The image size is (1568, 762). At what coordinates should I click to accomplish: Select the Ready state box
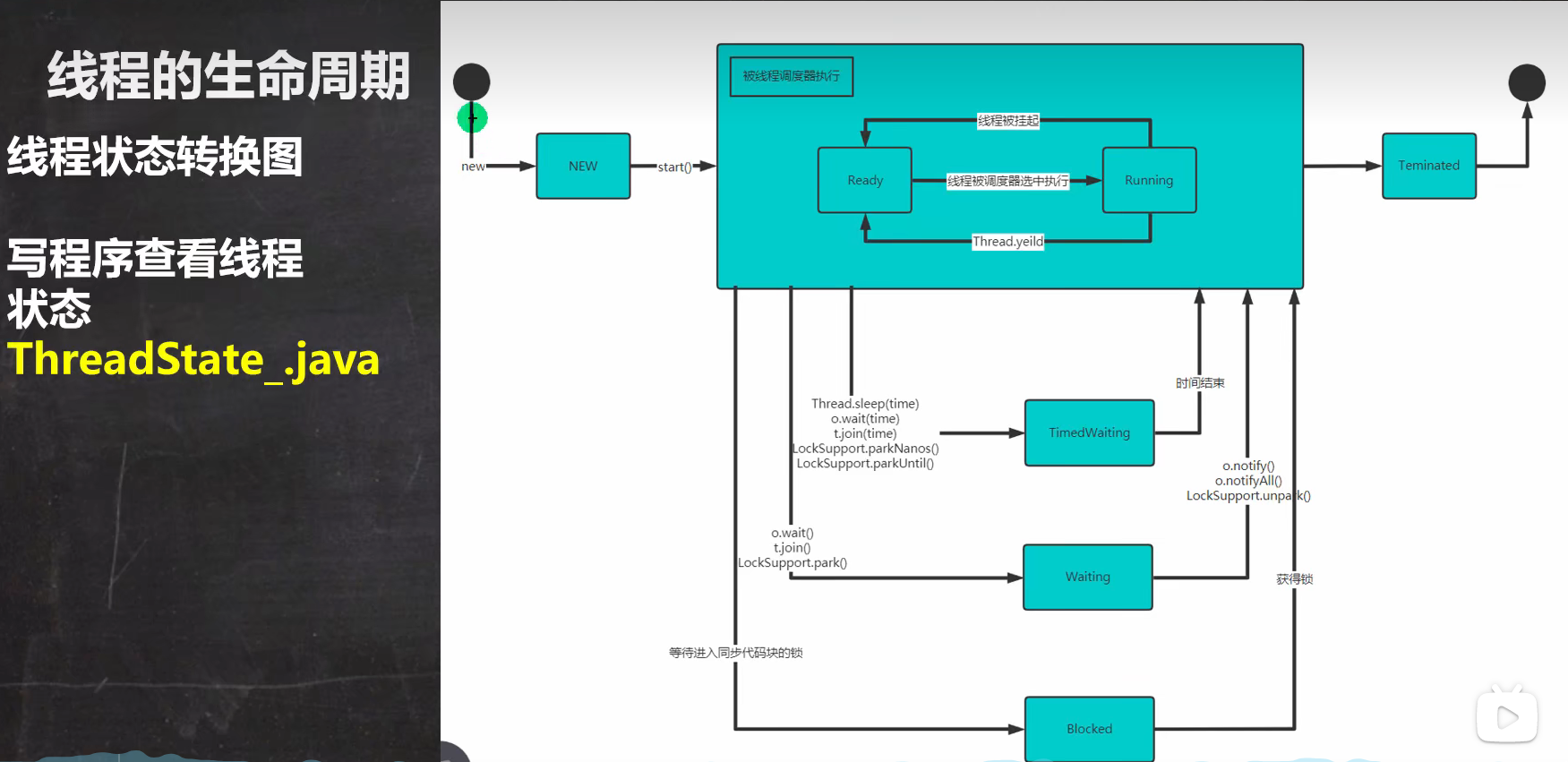865,180
